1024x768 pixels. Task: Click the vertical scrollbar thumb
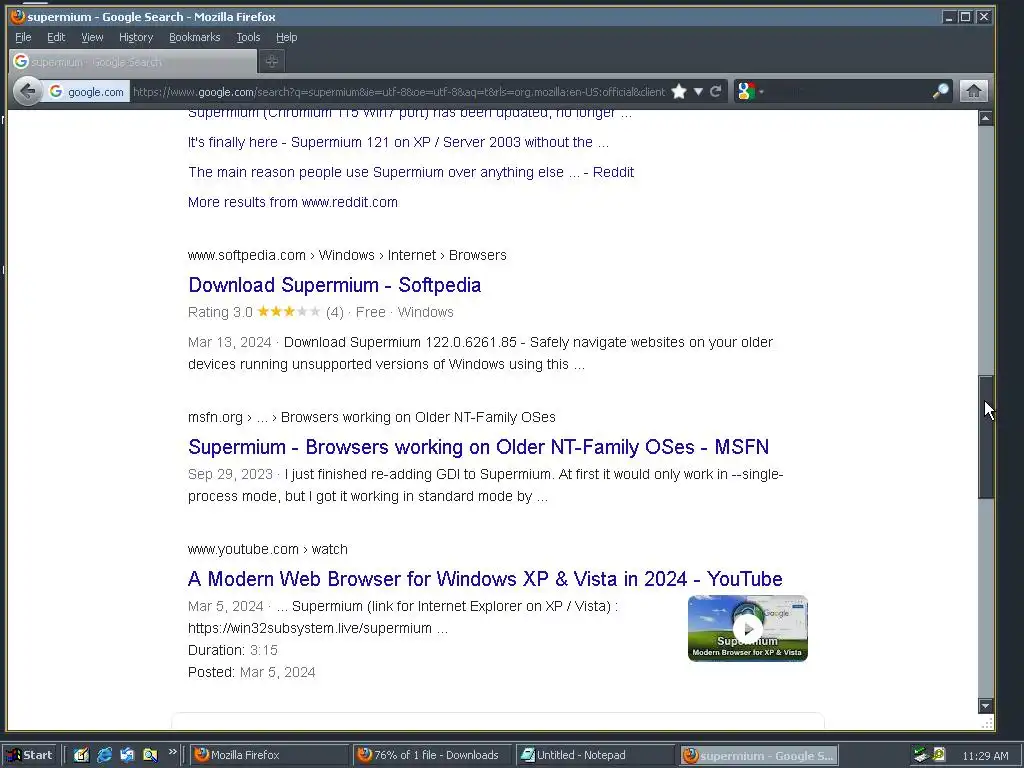[985, 438]
